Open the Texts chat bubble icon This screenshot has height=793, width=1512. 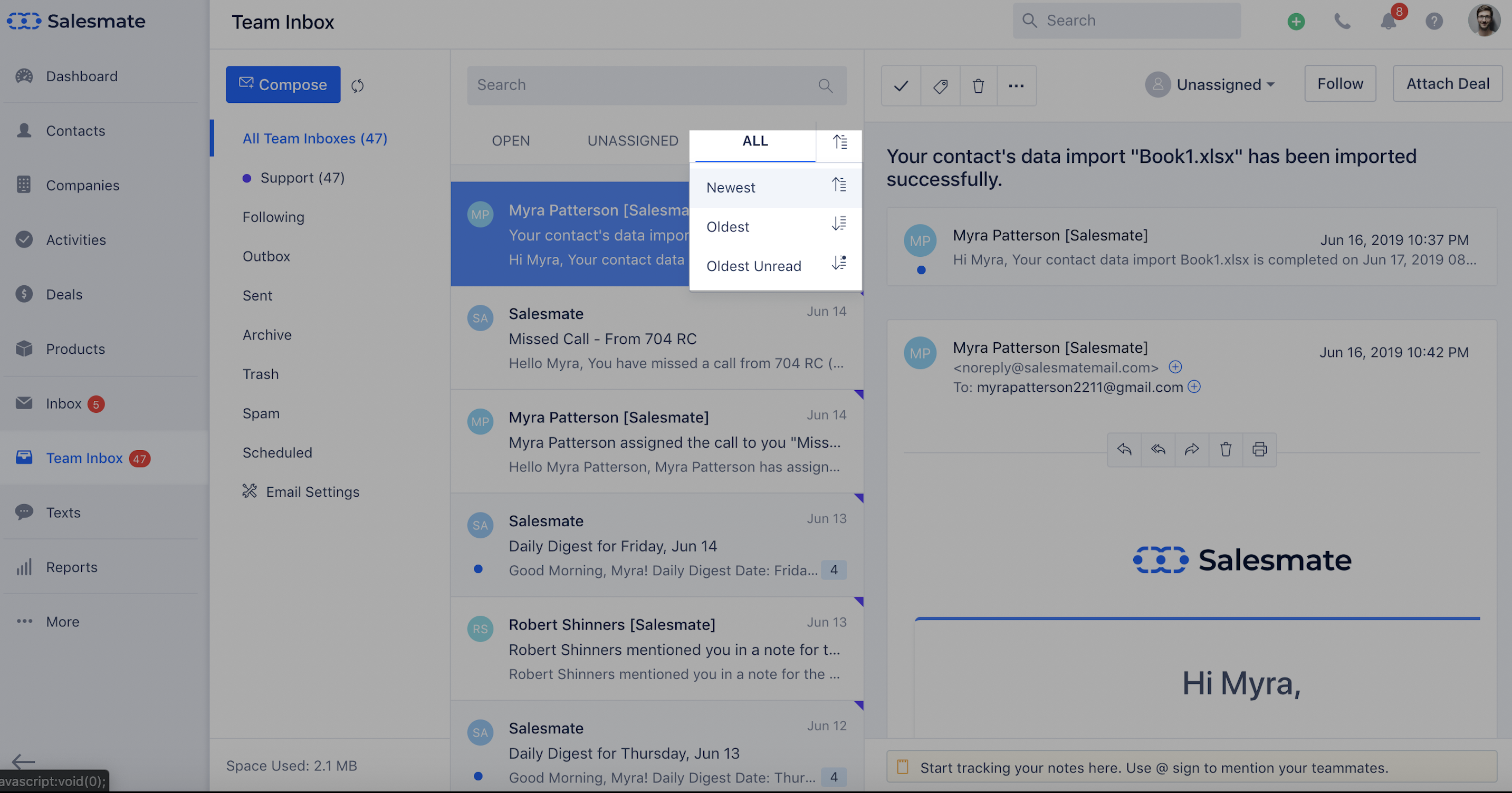tap(24, 512)
